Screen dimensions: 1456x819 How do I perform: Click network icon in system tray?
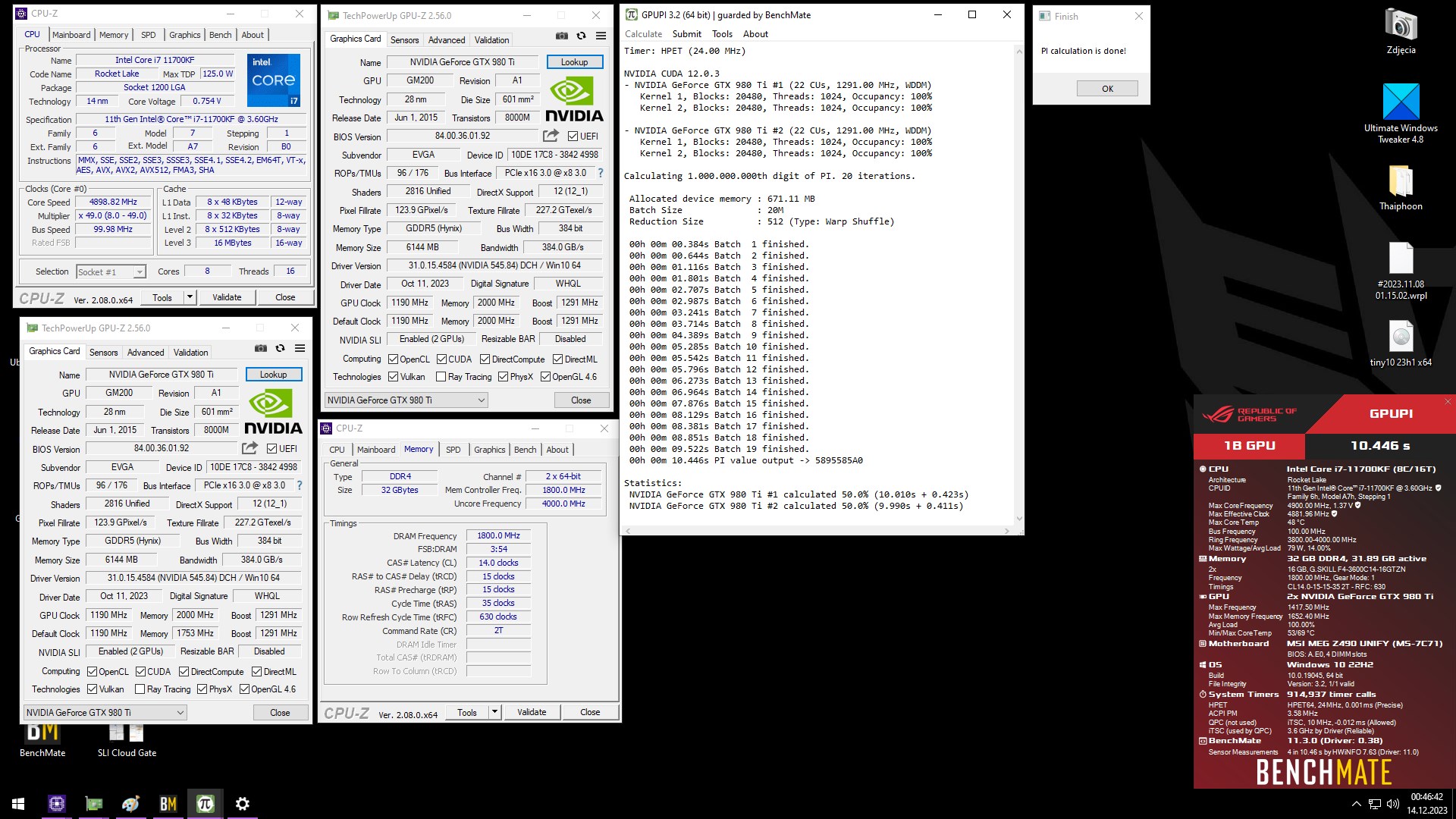[1375, 804]
